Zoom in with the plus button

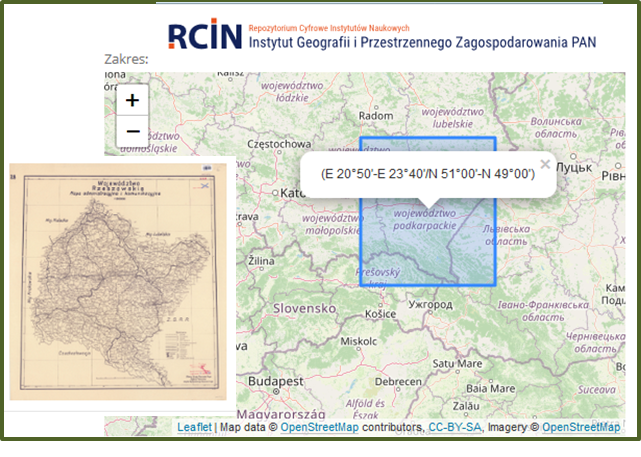click(x=132, y=100)
